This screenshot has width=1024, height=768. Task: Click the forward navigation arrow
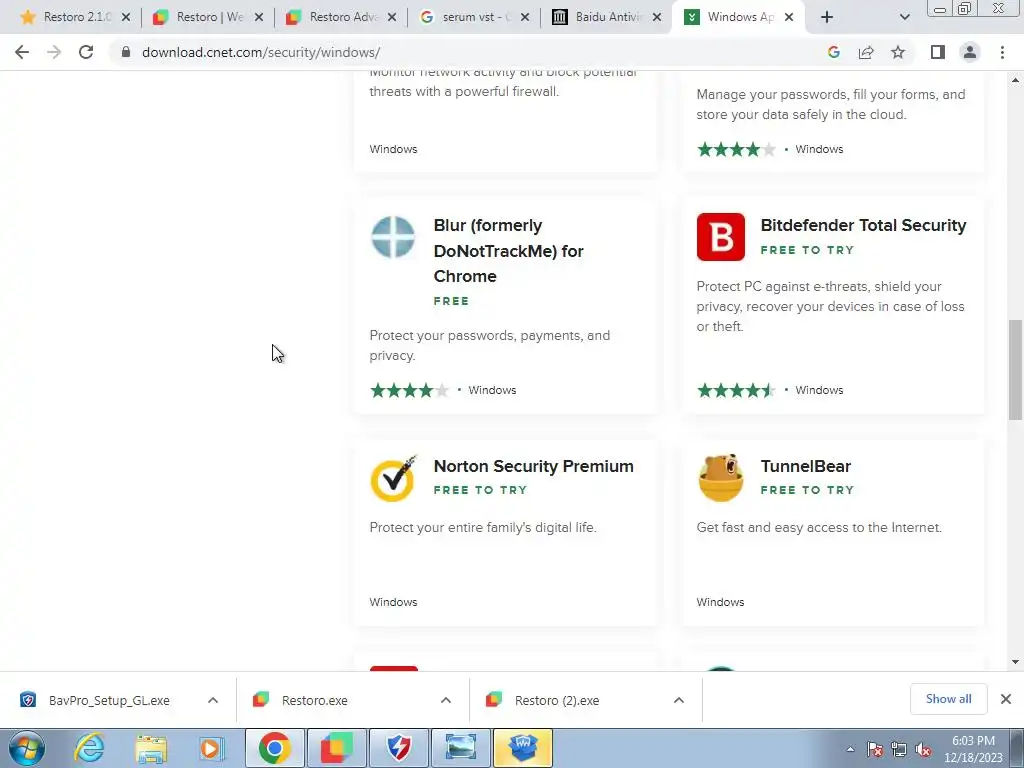pyautogui.click(x=54, y=52)
